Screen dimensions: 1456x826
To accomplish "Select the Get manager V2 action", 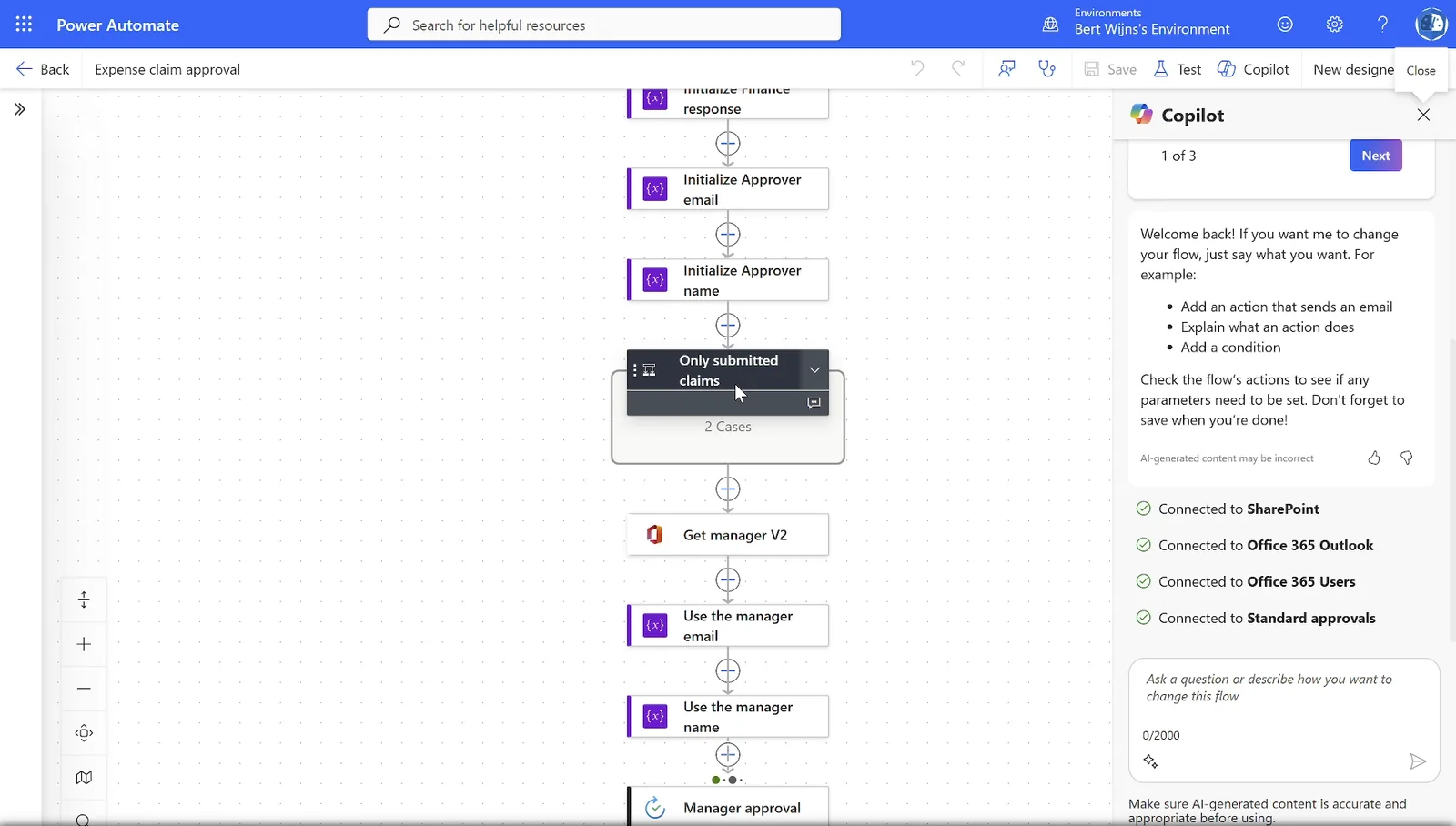I will [728, 535].
